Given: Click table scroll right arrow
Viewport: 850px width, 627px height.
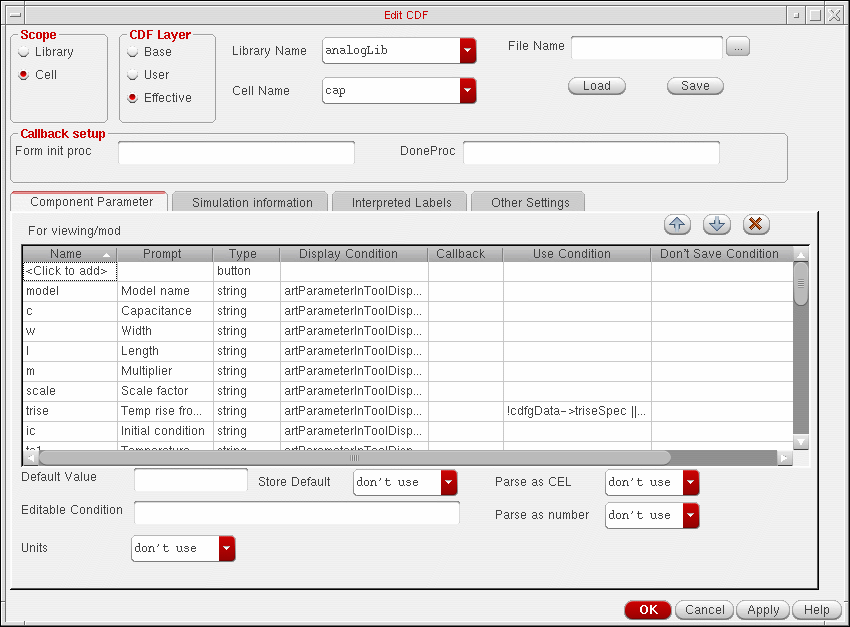Looking at the screenshot, I should 784,458.
